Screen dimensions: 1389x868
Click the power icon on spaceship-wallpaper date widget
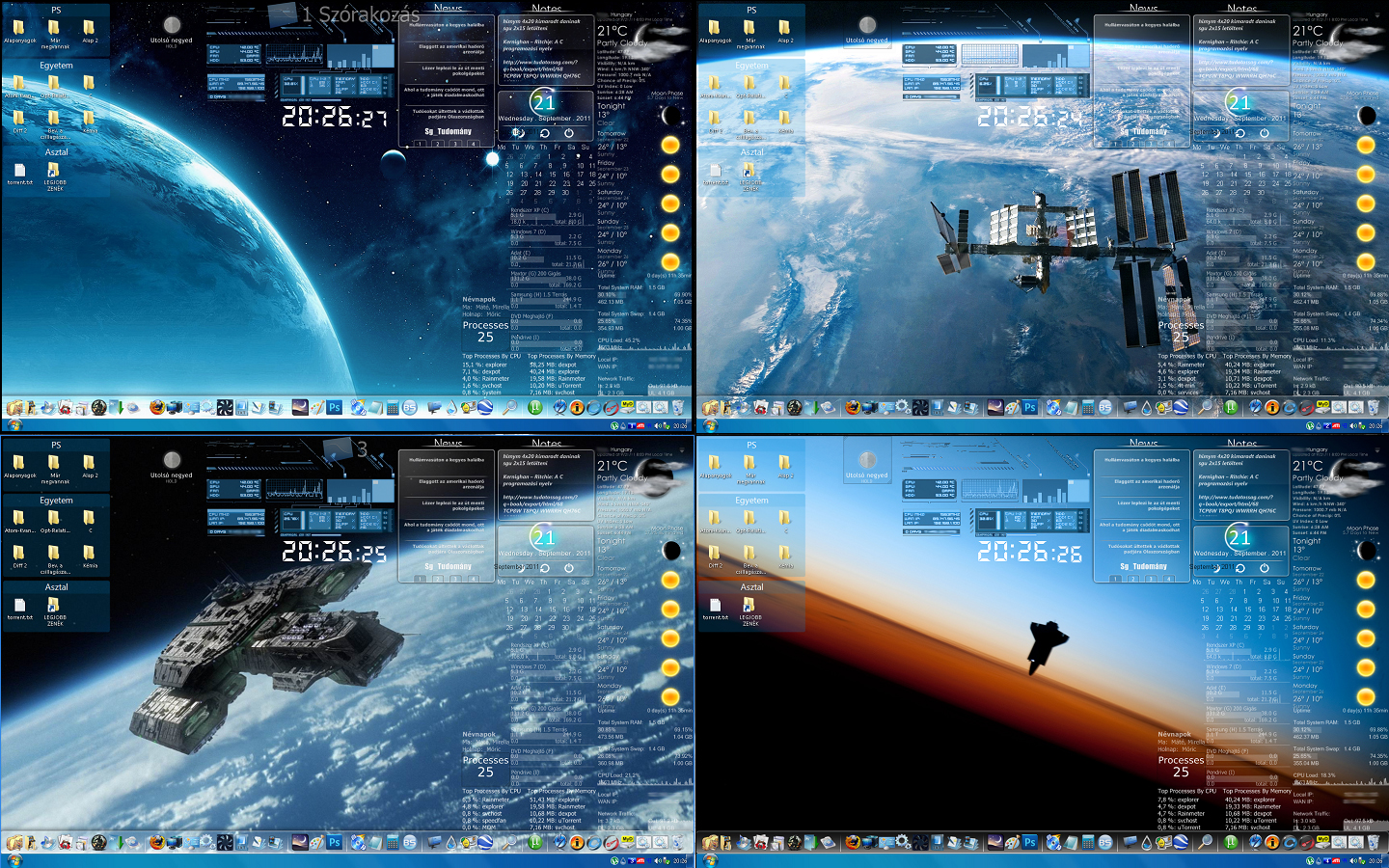(x=569, y=568)
